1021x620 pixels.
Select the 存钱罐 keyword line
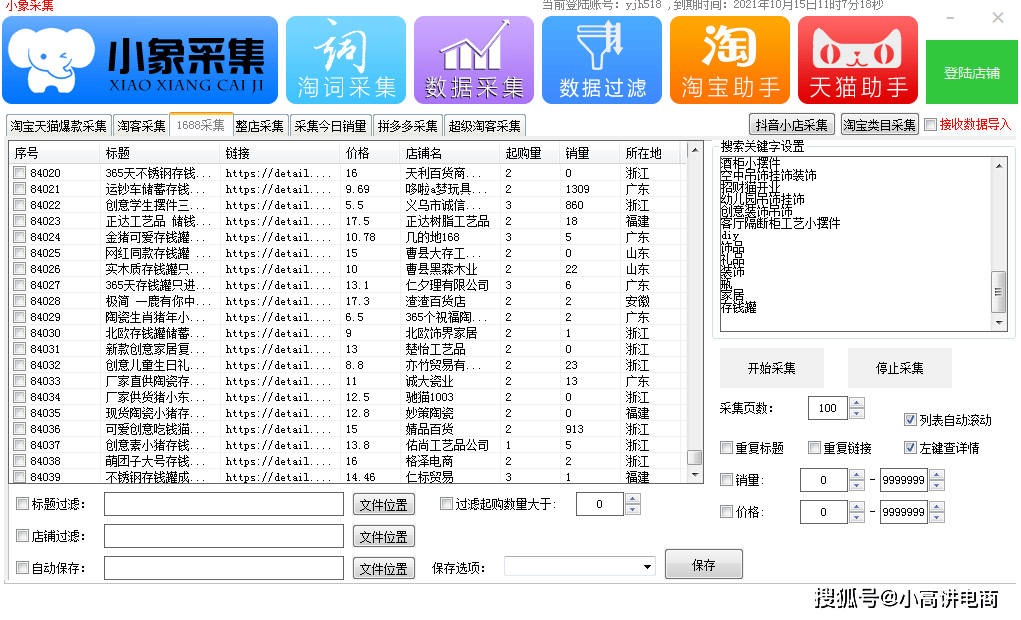pos(738,307)
